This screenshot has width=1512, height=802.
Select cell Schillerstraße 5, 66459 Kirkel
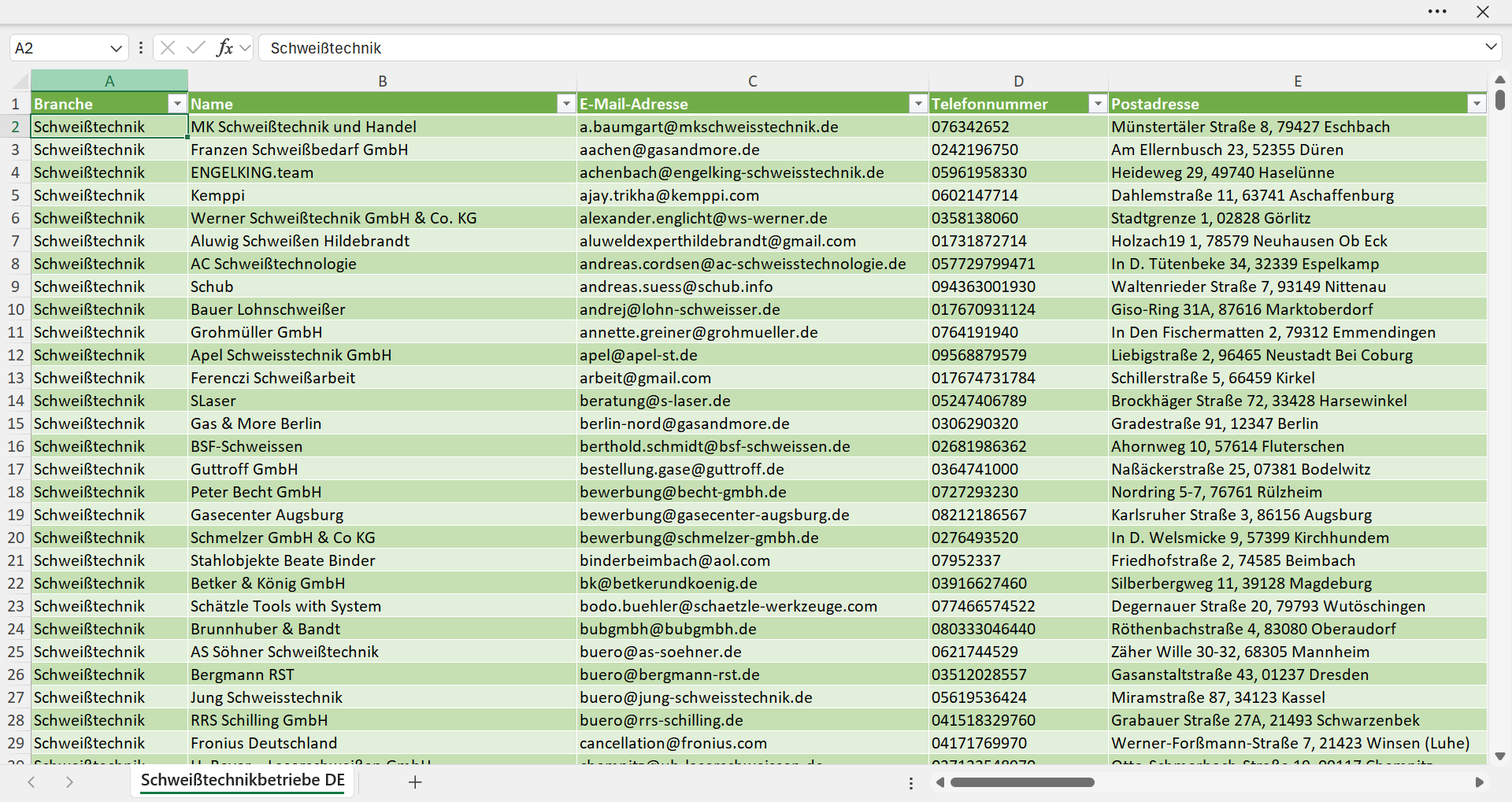coord(1298,378)
